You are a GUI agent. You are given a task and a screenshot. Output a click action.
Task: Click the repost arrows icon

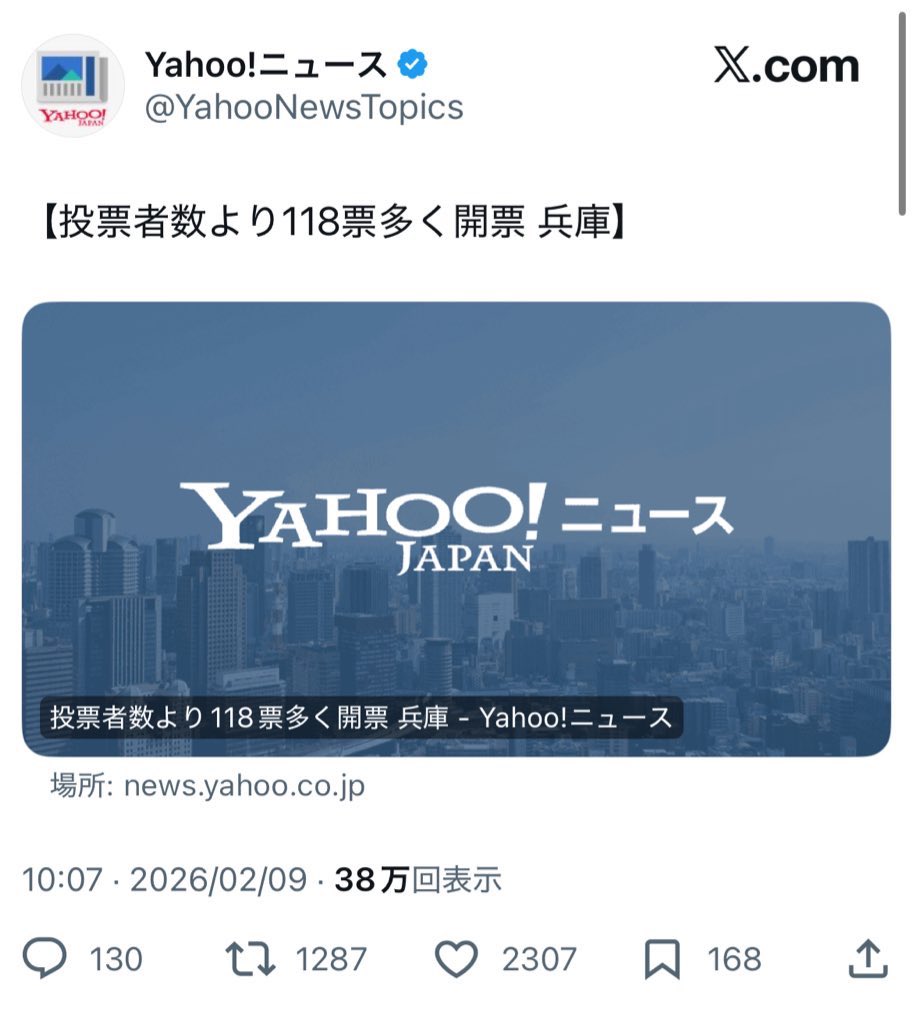250,959
